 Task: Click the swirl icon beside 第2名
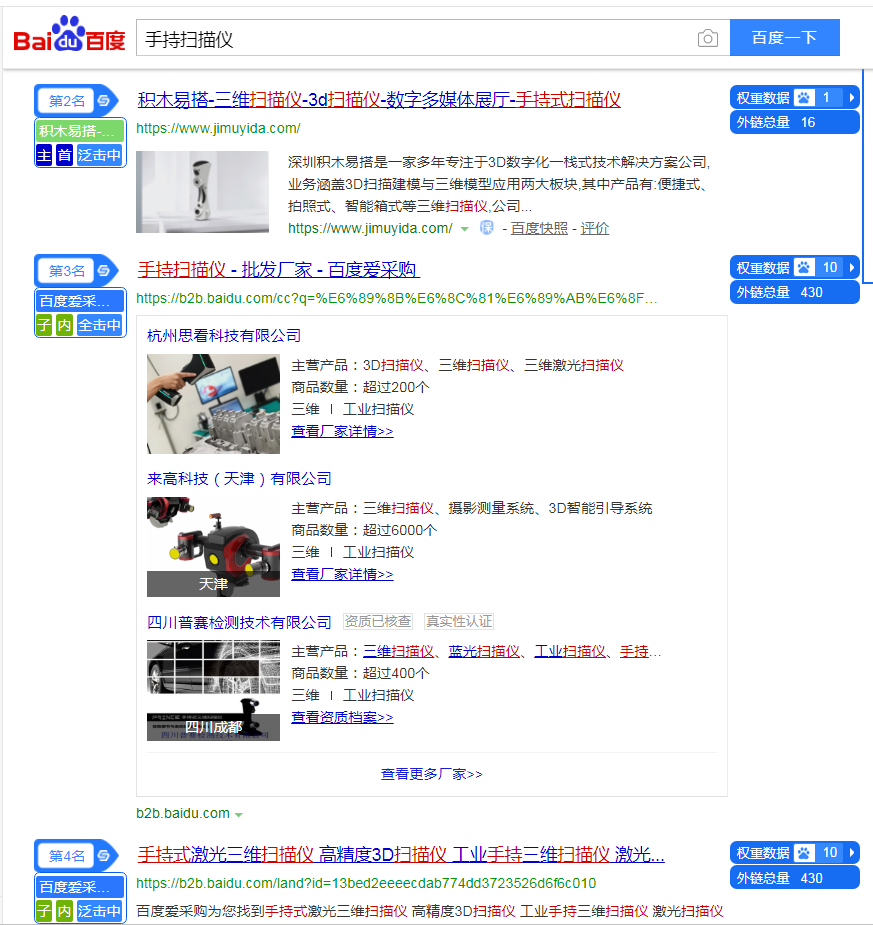tap(104, 101)
